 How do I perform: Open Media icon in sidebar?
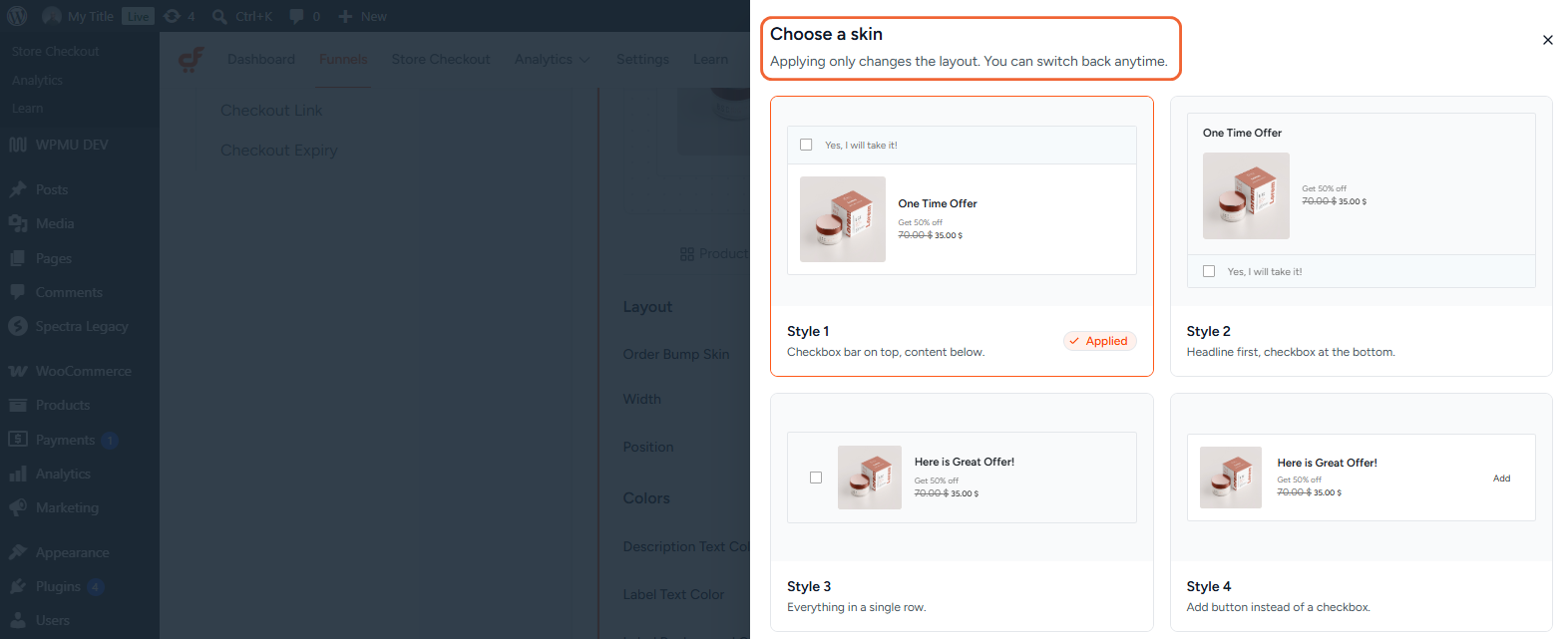[x=18, y=223]
